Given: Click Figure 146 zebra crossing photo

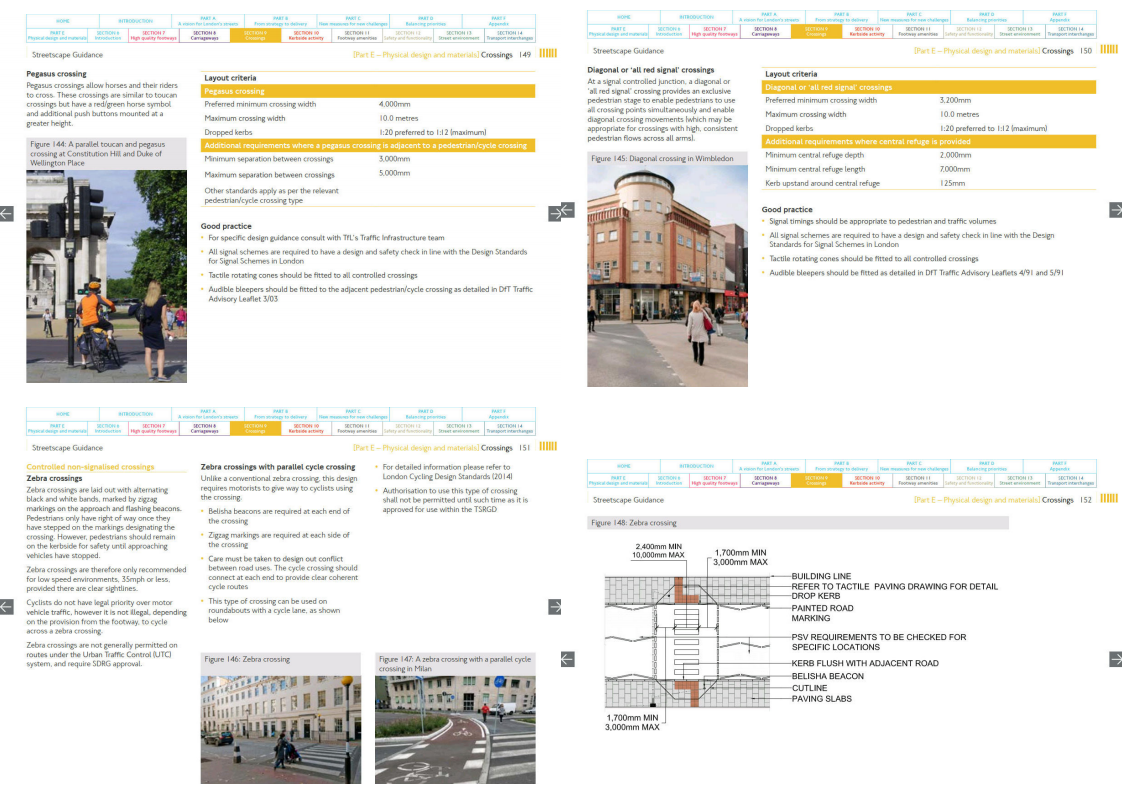Looking at the screenshot, I should (281, 730).
